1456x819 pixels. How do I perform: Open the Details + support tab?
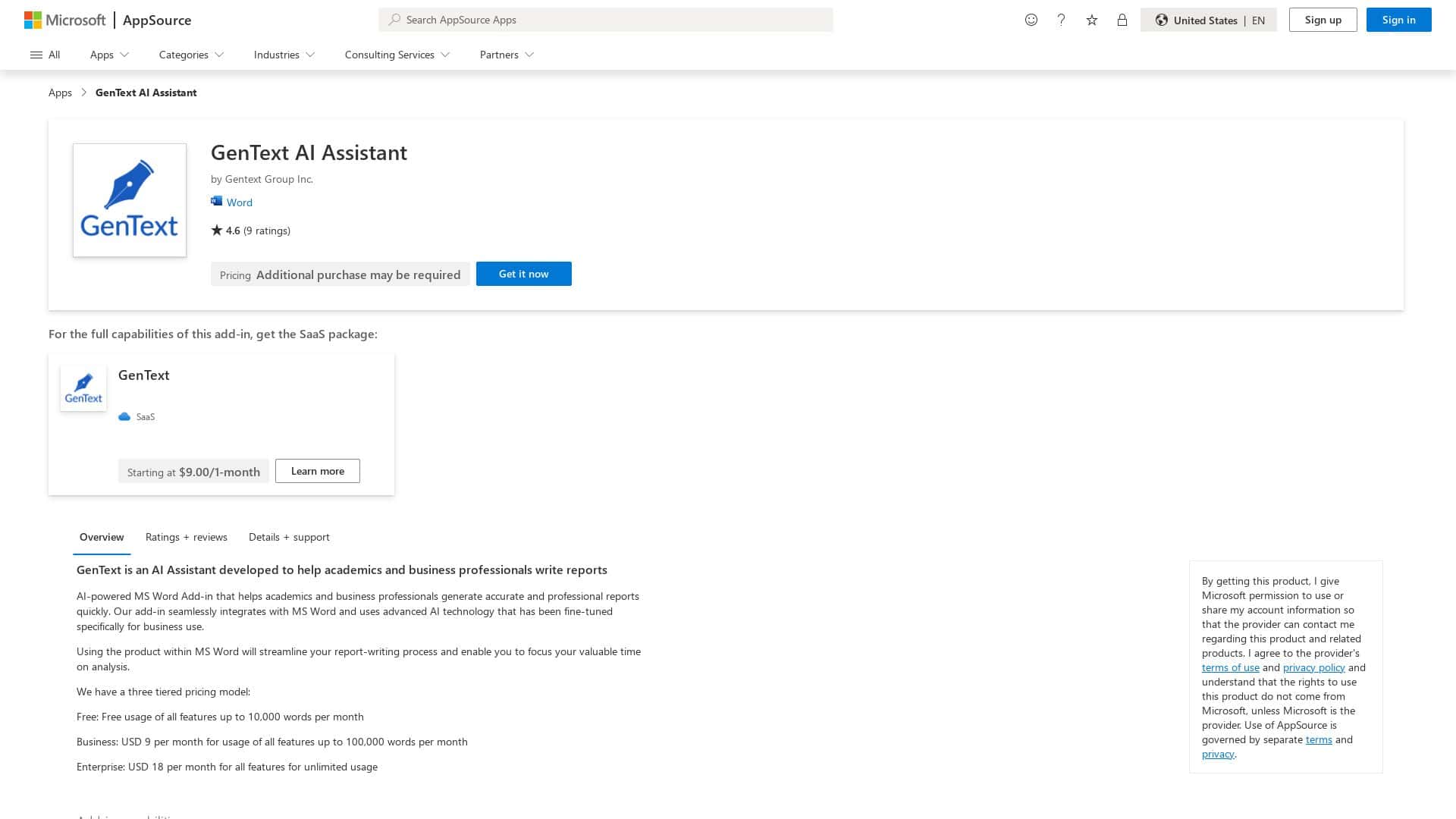[x=289, y=537]
